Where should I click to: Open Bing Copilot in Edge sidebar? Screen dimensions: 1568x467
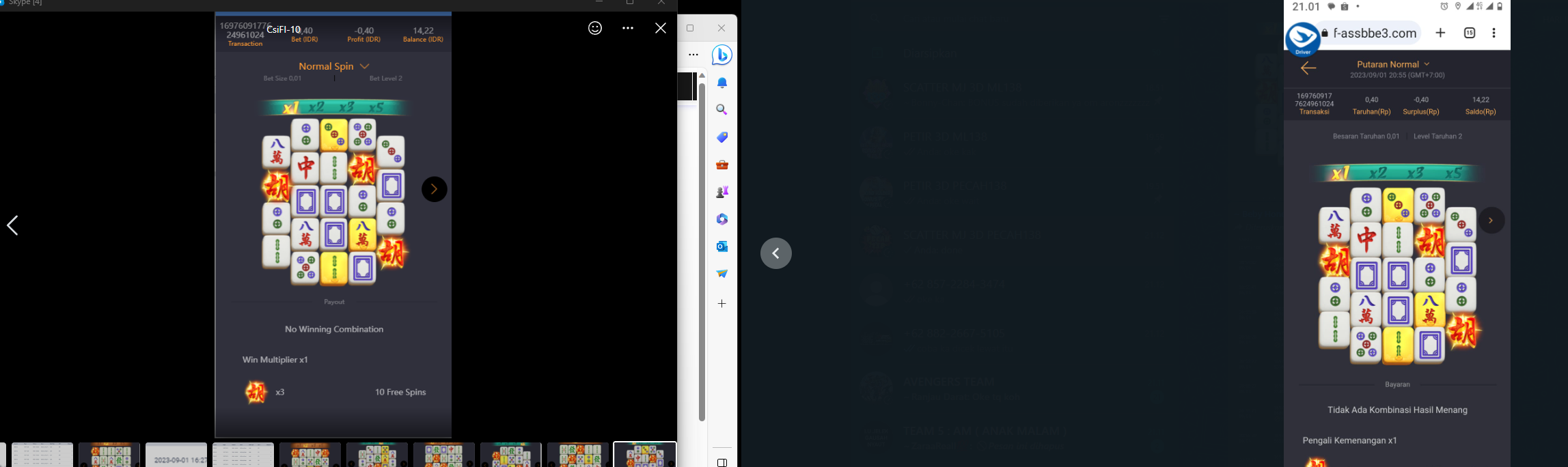(722, 55)
